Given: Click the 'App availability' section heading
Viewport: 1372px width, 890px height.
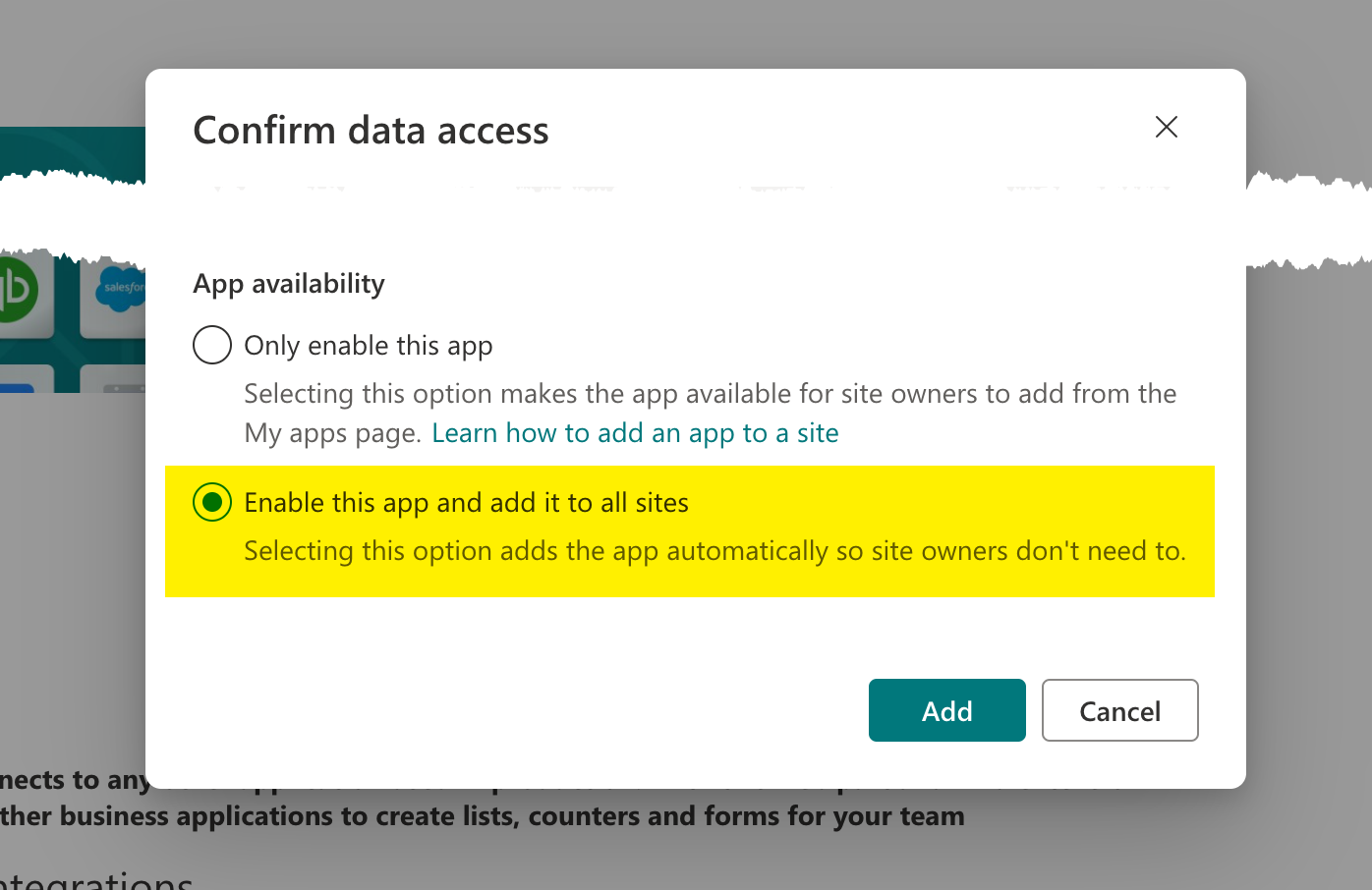Looking at the screenshot, I should click(x=289, y=284).
